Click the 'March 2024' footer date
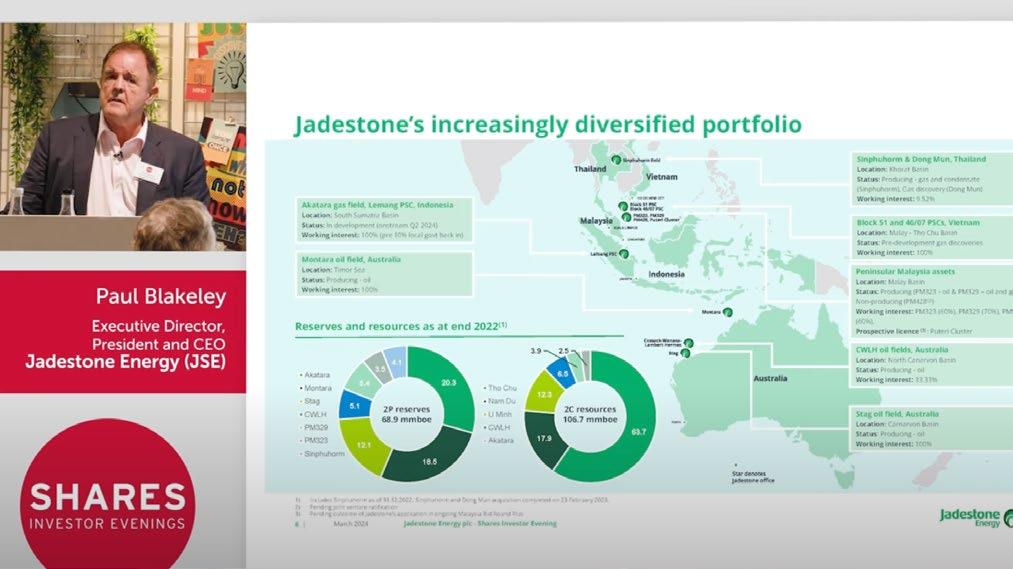 coord(351,524)
